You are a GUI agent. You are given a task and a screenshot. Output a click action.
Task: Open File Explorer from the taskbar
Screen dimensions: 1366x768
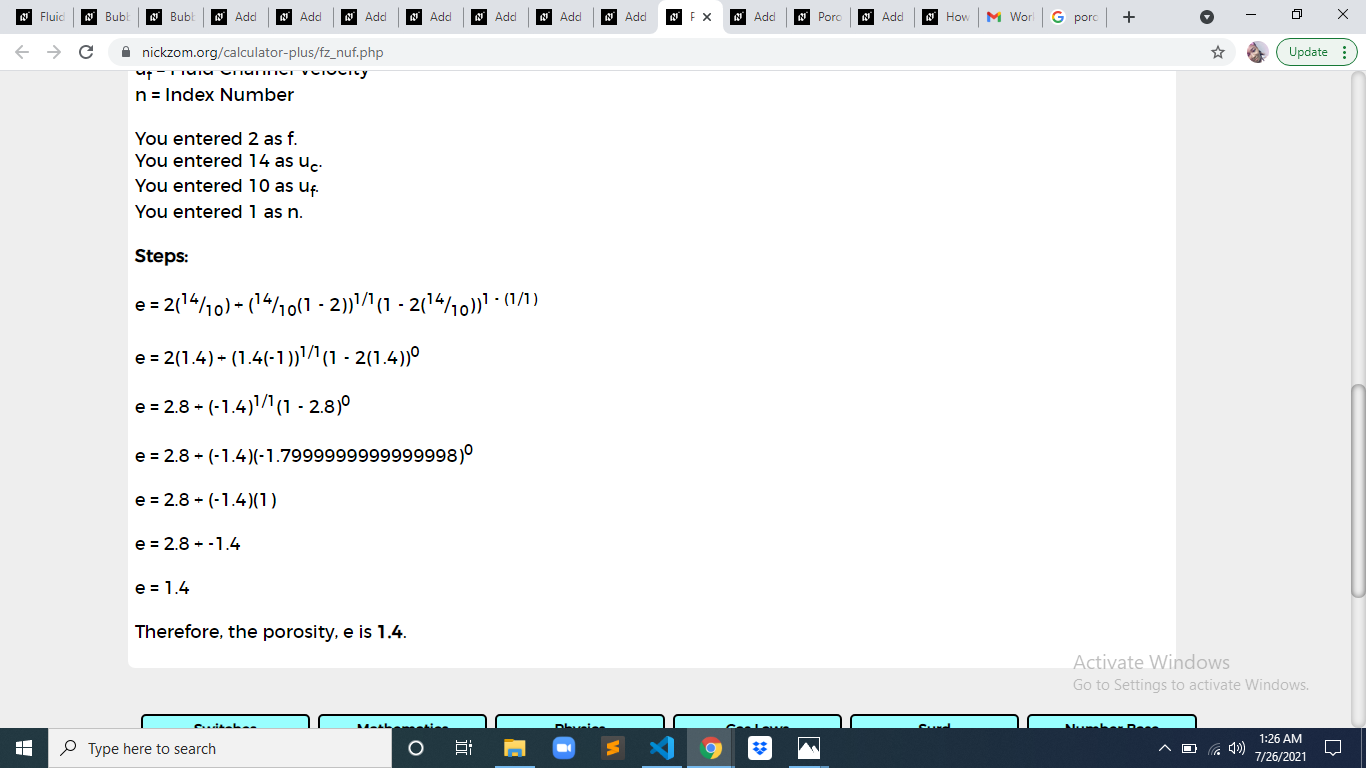[514, 748]
